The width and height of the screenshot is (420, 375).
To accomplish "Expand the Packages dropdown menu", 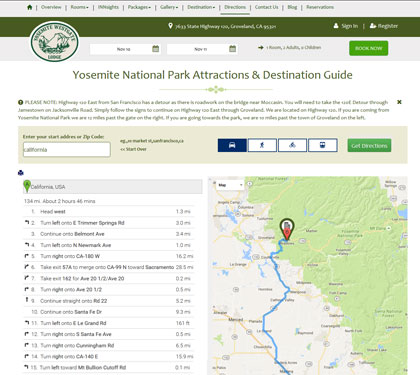I will tap(139, 7).
